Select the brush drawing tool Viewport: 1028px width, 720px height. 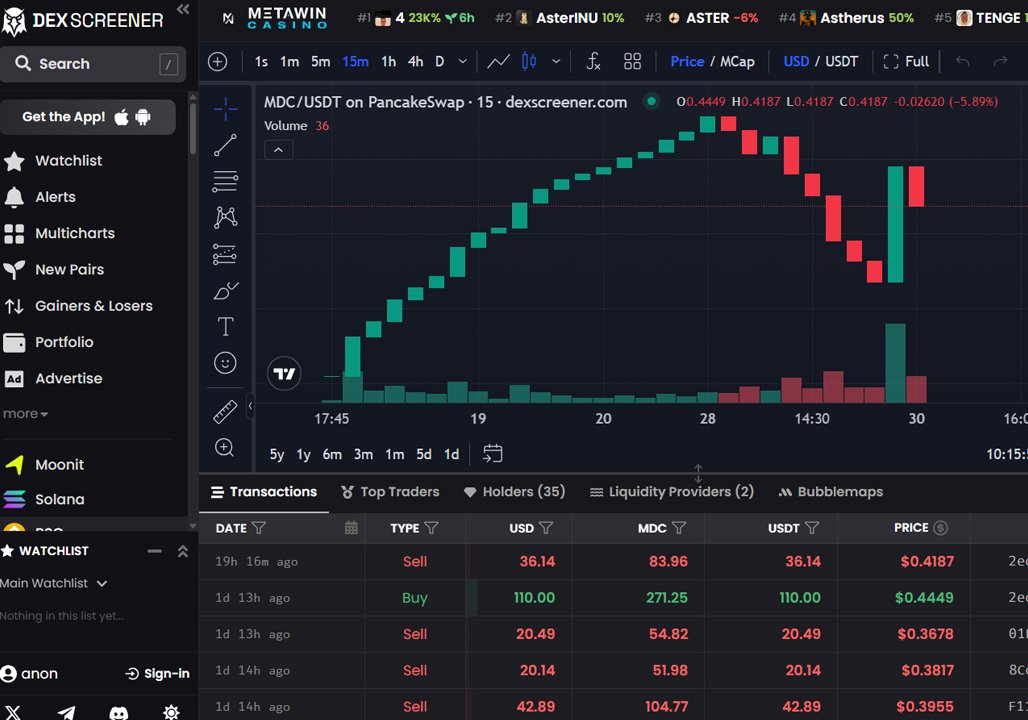225,290
